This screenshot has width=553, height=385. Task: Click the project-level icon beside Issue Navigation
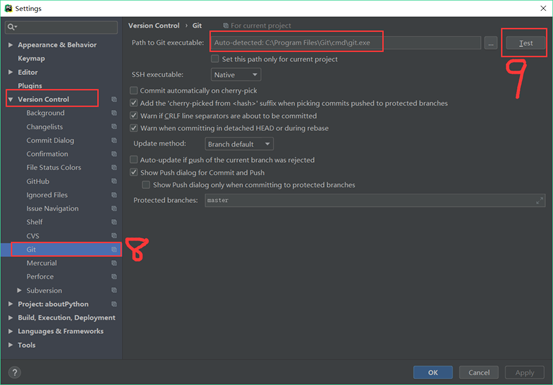pyautogui.click(x=114, y=208)
